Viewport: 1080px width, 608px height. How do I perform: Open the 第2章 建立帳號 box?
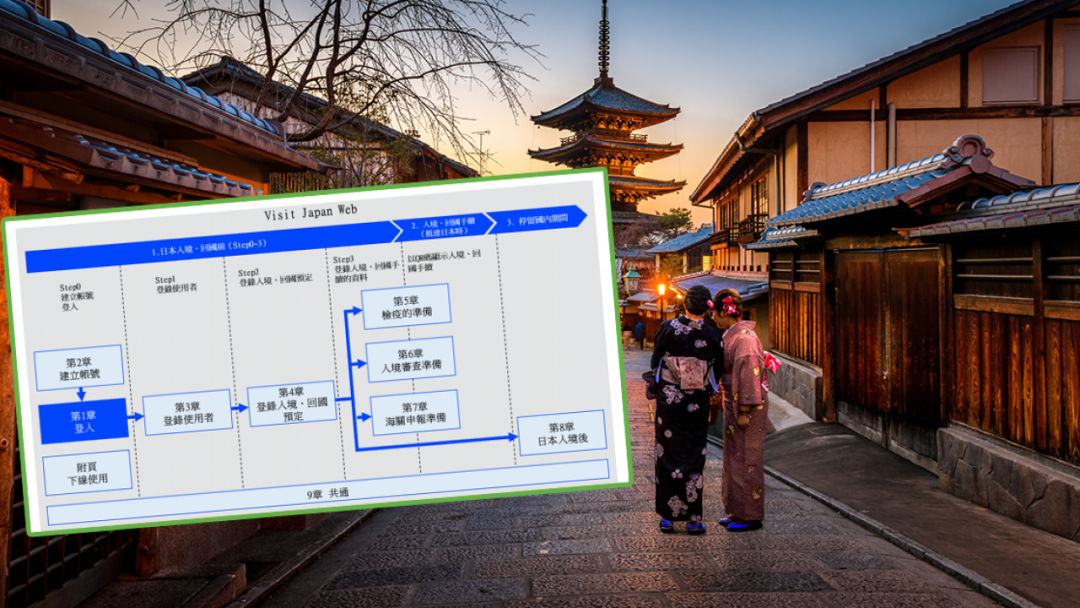78,365
